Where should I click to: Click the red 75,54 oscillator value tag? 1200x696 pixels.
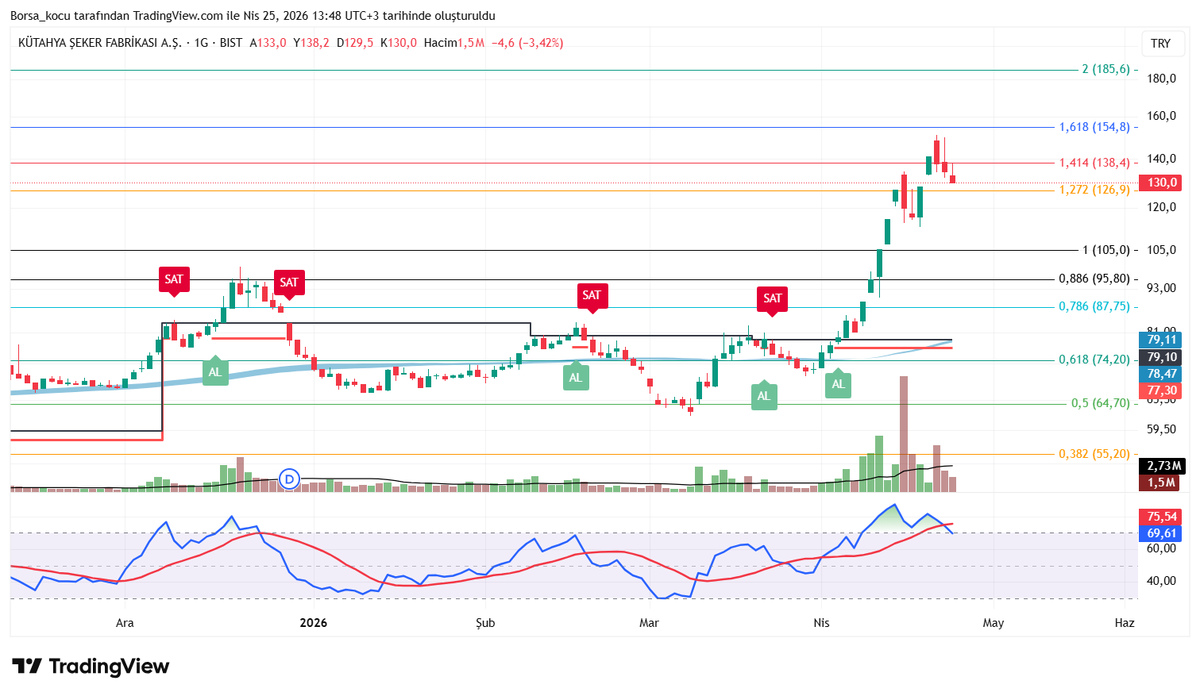(1162, 517)
